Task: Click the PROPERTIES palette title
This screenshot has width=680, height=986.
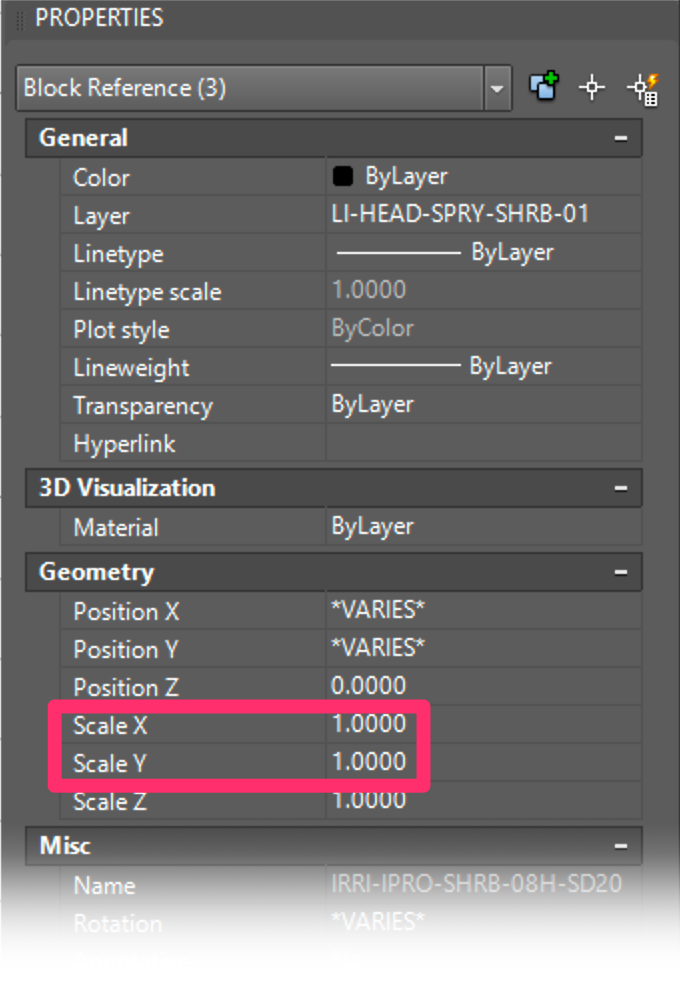Action: (x=99, y=18)
